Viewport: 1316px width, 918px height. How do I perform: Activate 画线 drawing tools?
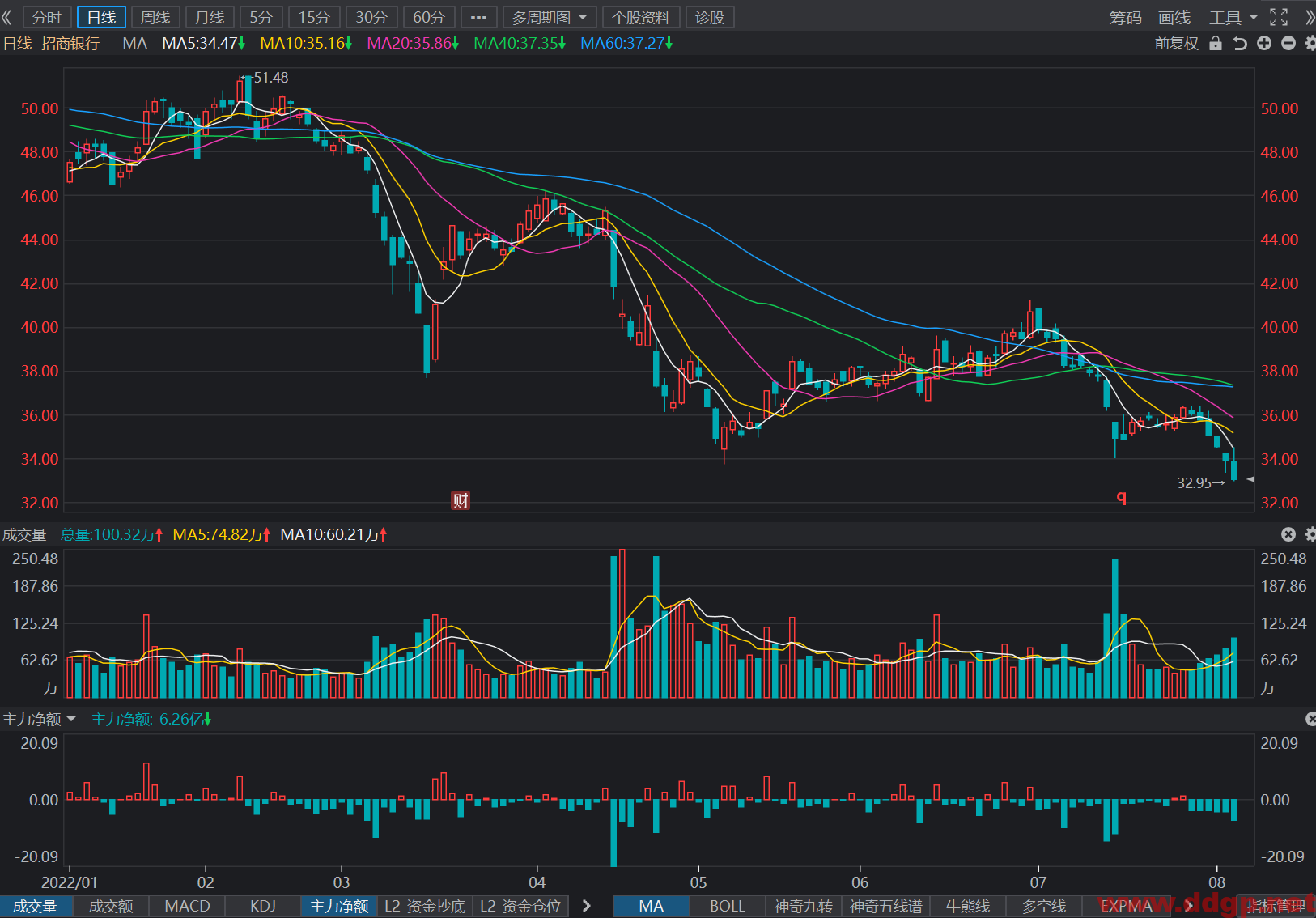[1174, 17]
